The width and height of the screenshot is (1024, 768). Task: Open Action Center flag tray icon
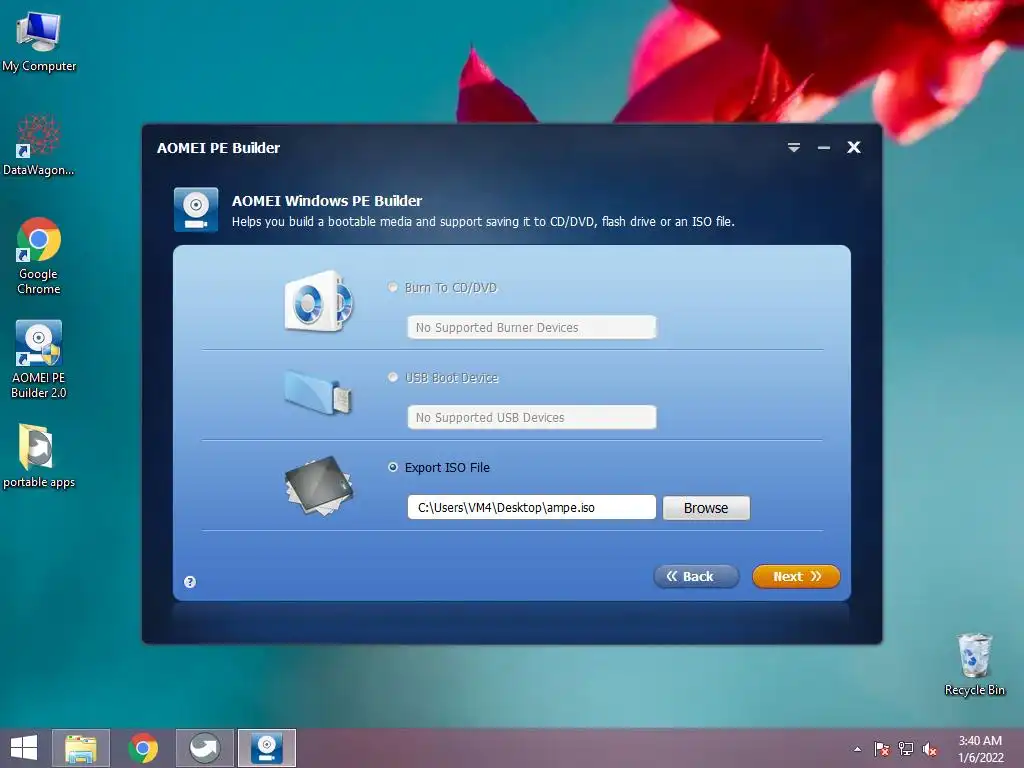[882, 749]
